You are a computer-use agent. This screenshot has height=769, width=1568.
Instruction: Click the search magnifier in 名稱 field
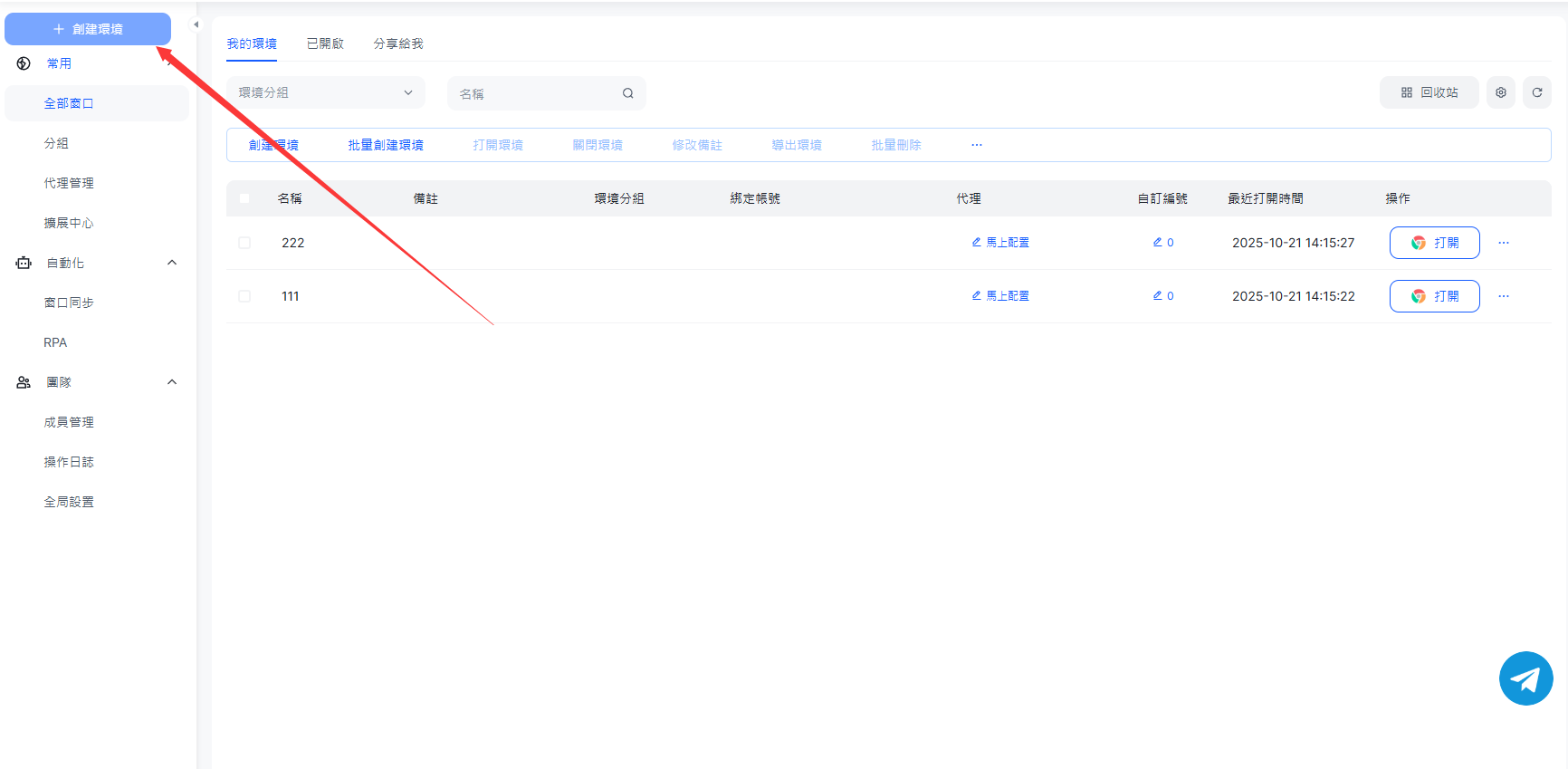(x=627, y=93)
